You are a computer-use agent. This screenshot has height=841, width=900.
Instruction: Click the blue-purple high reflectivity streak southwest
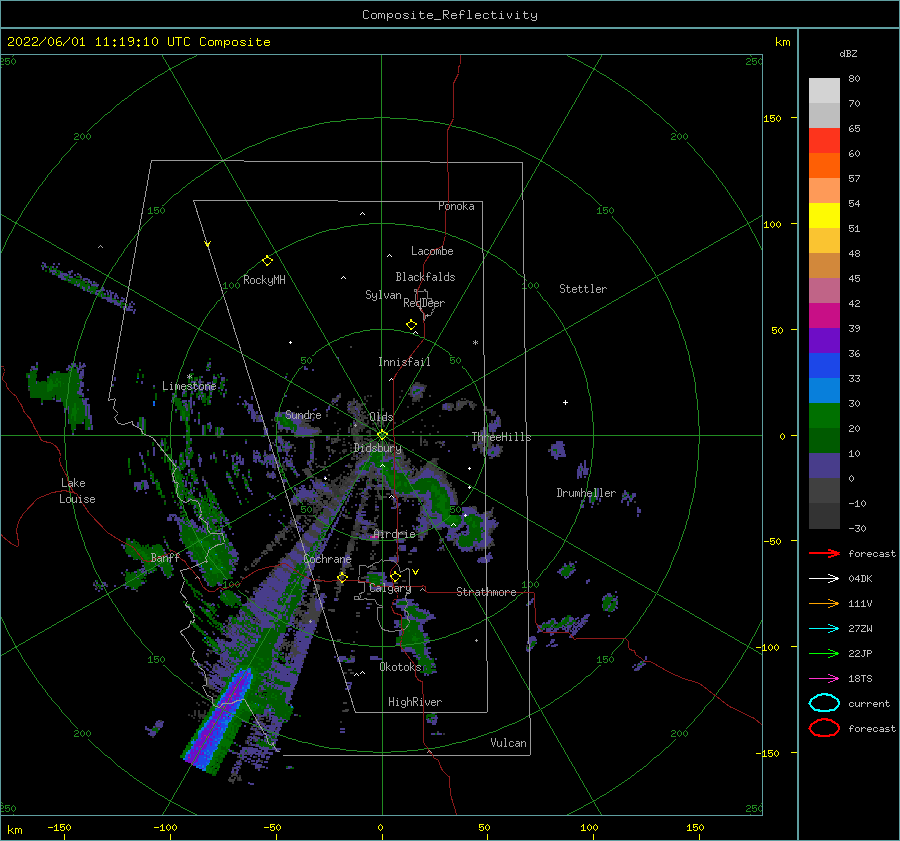[219, 719]
